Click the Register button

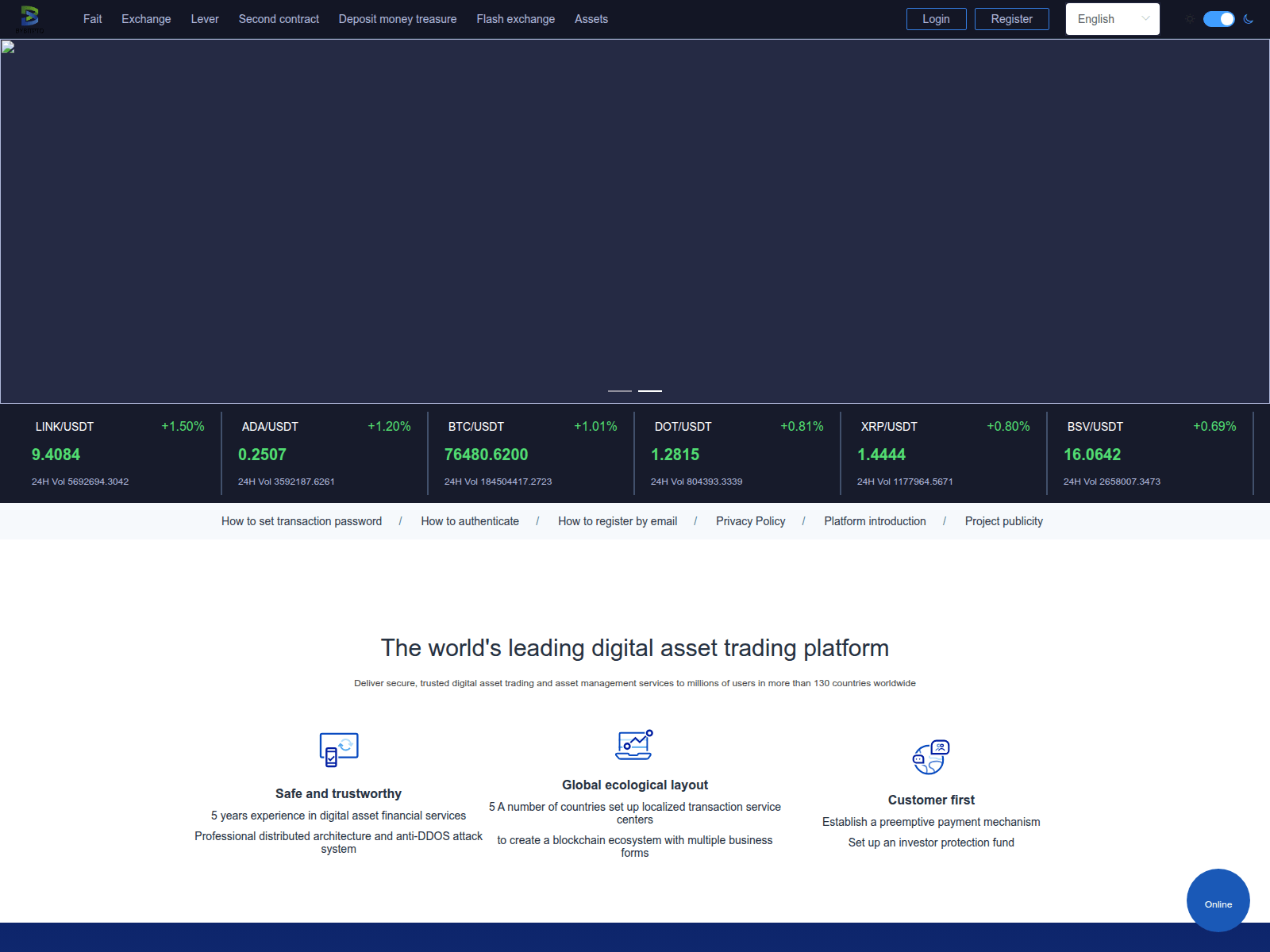pyautogui.click(x=1012, y=19)
